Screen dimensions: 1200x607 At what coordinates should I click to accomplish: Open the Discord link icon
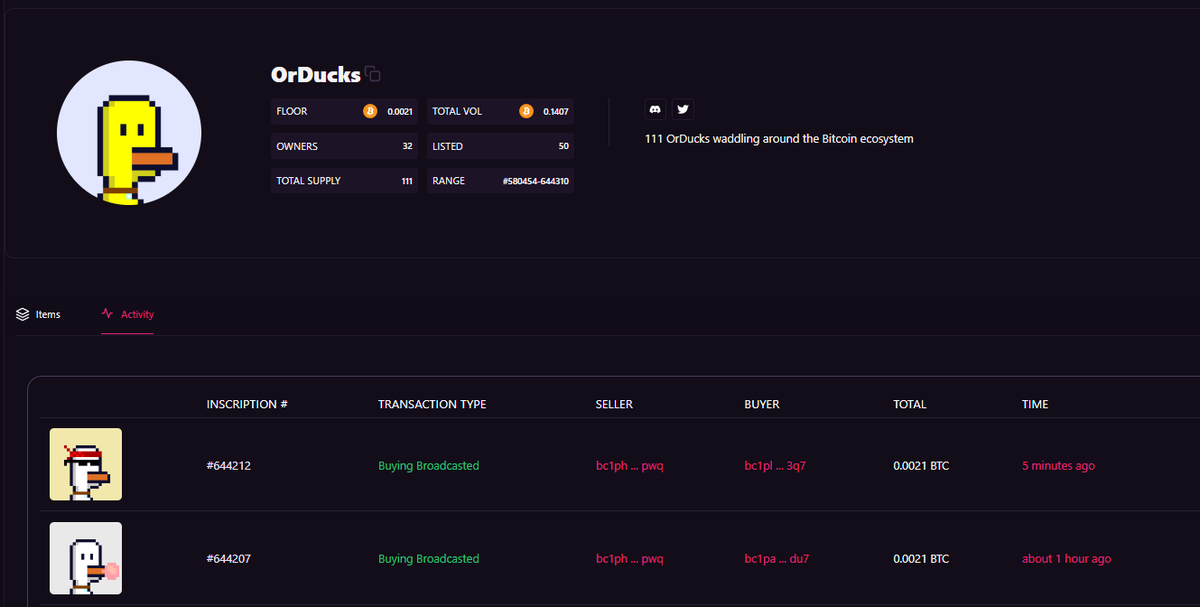tap(656, 109)
